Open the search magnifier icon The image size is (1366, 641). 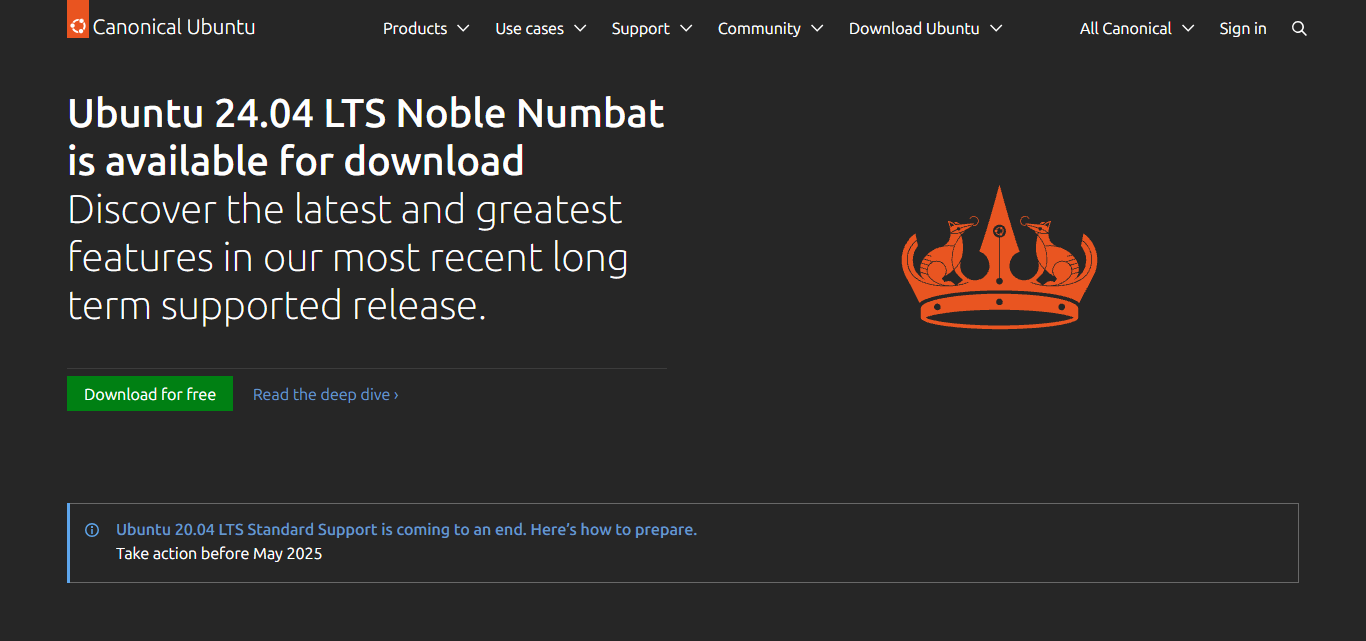tap(1299, 29)
